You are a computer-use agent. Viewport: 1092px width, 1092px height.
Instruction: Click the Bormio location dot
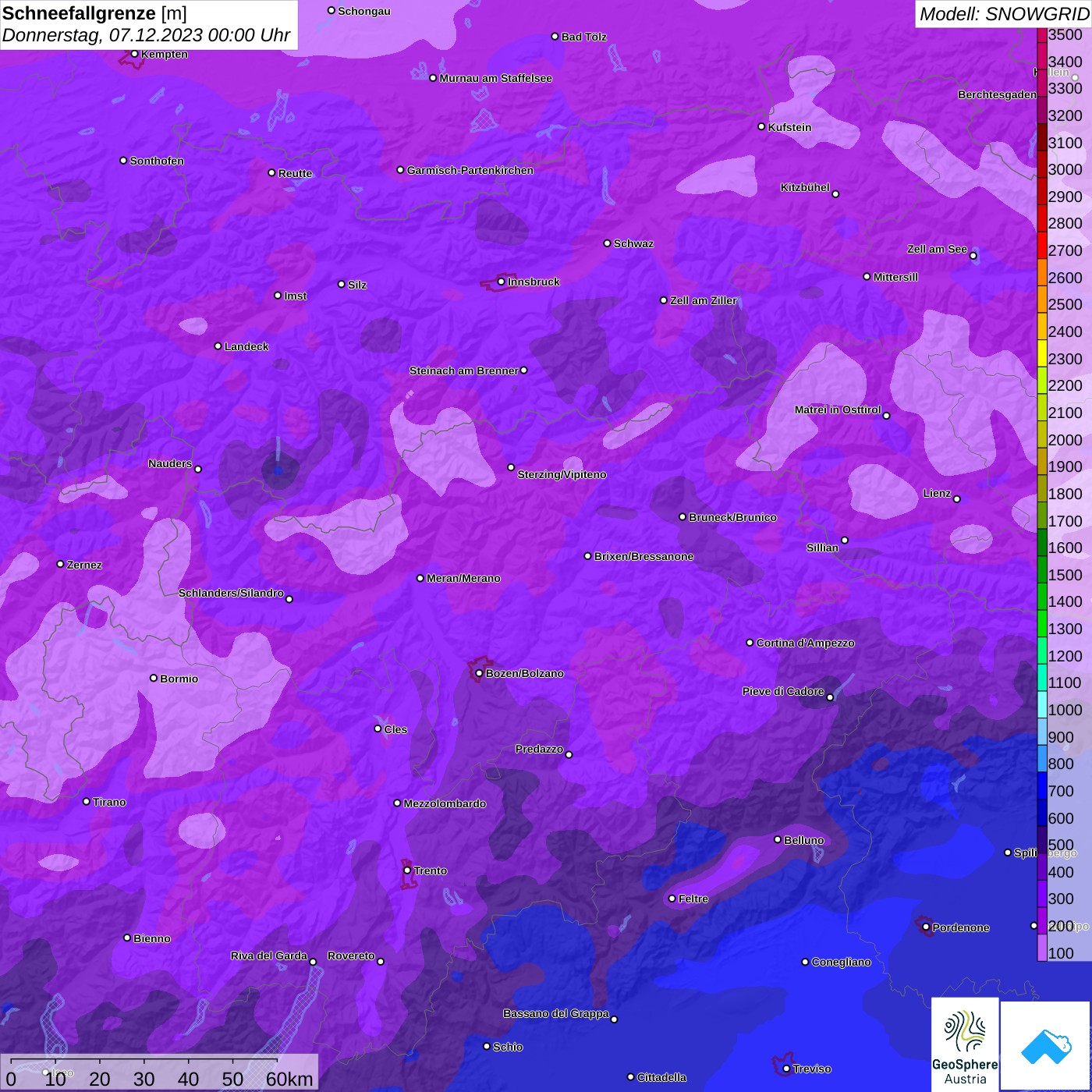tap(154, 678)
